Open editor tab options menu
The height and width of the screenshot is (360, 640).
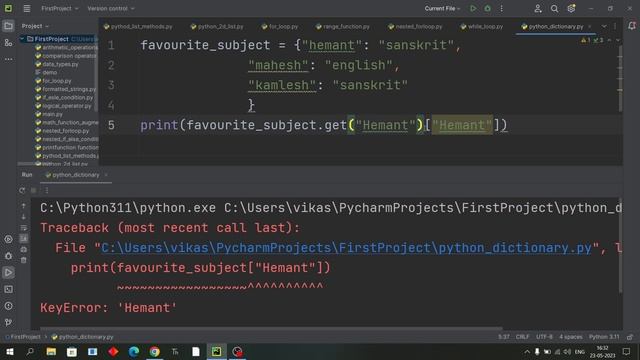(615, 27)
